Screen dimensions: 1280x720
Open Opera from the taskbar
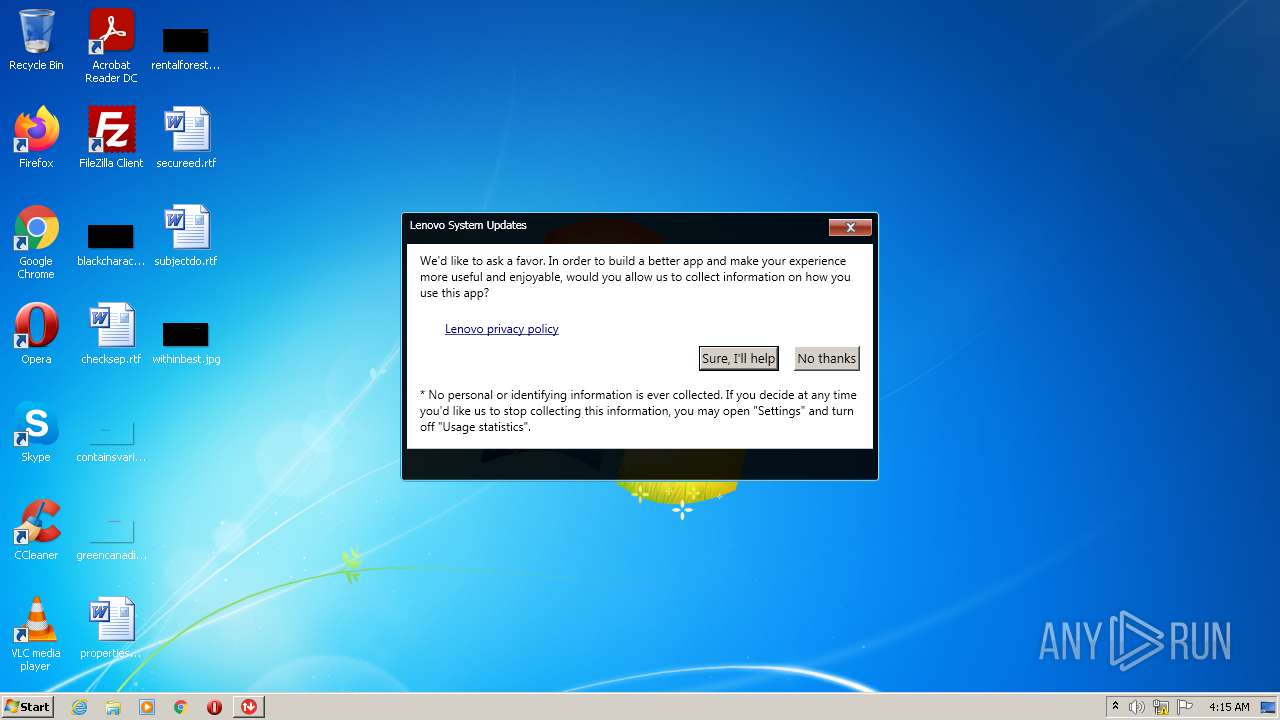214,707
